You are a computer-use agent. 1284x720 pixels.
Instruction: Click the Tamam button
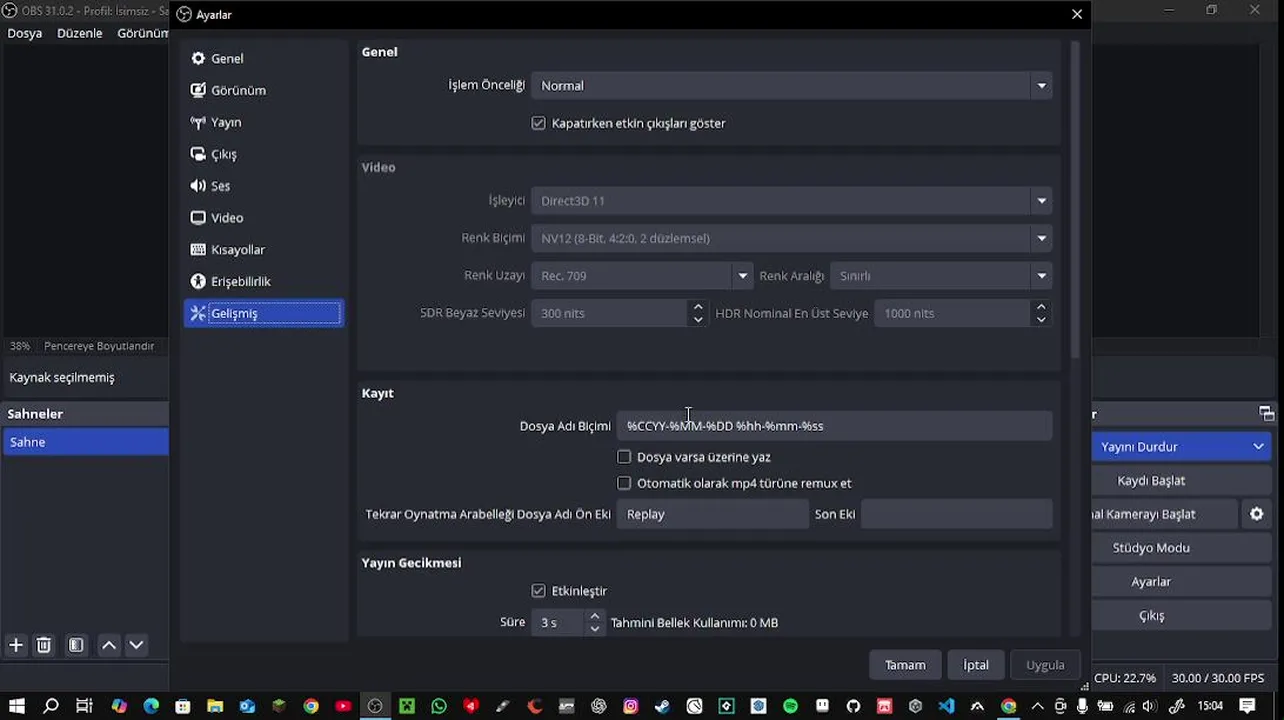pos(905,665)
